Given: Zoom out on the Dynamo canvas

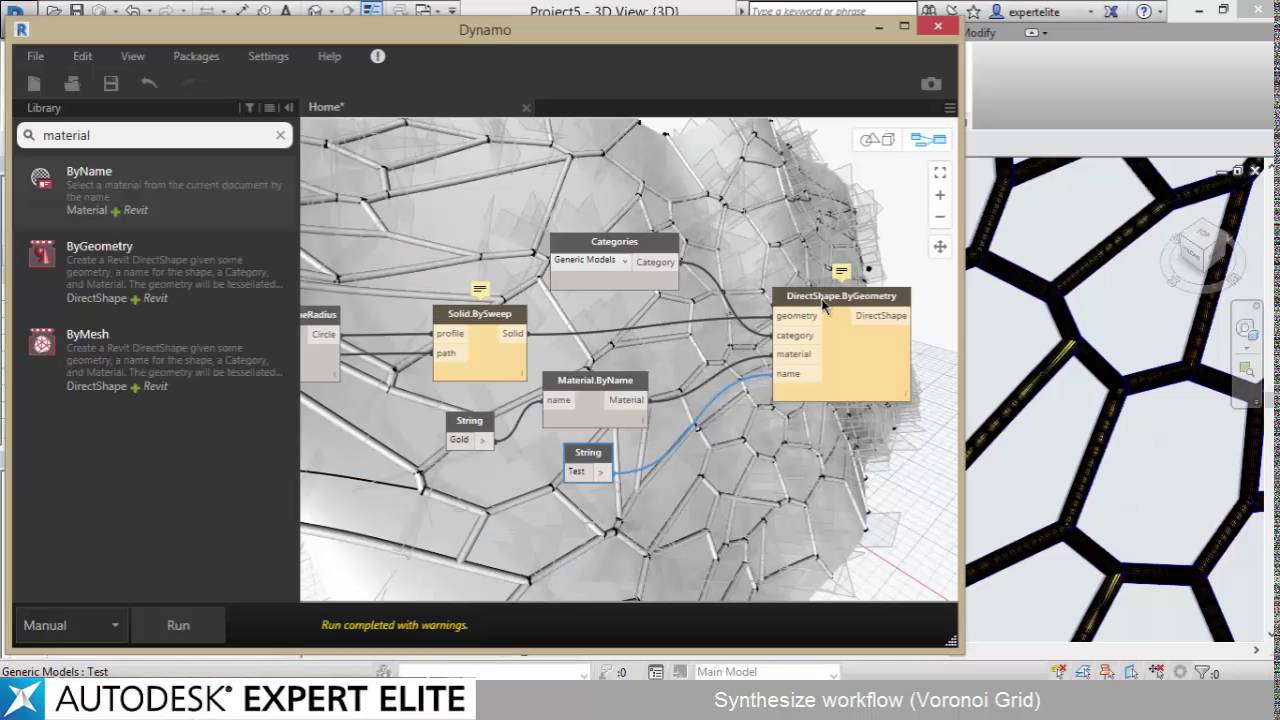Looking at the screenshot, I should tap(940, 217).
